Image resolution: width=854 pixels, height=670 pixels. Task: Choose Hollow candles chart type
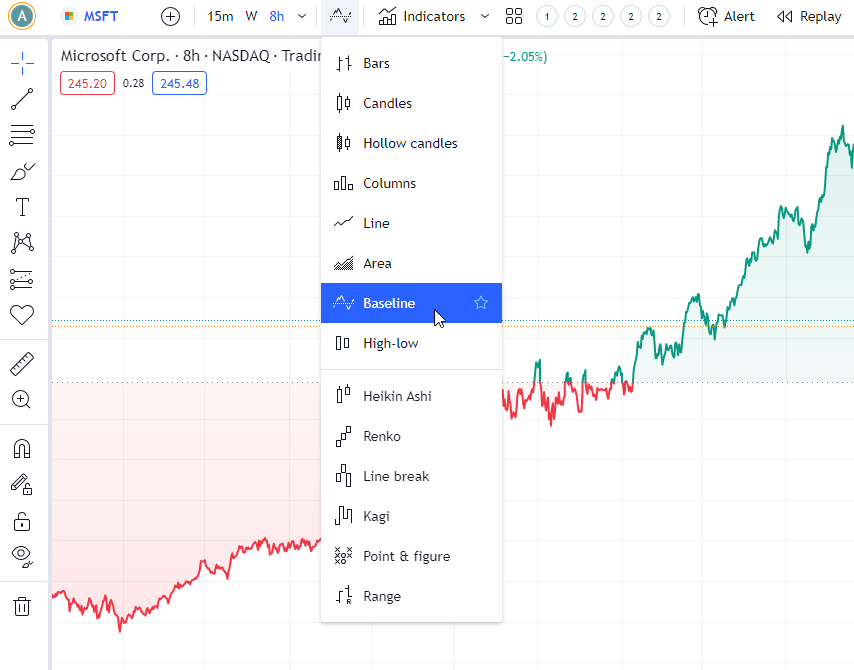point(411,143)
